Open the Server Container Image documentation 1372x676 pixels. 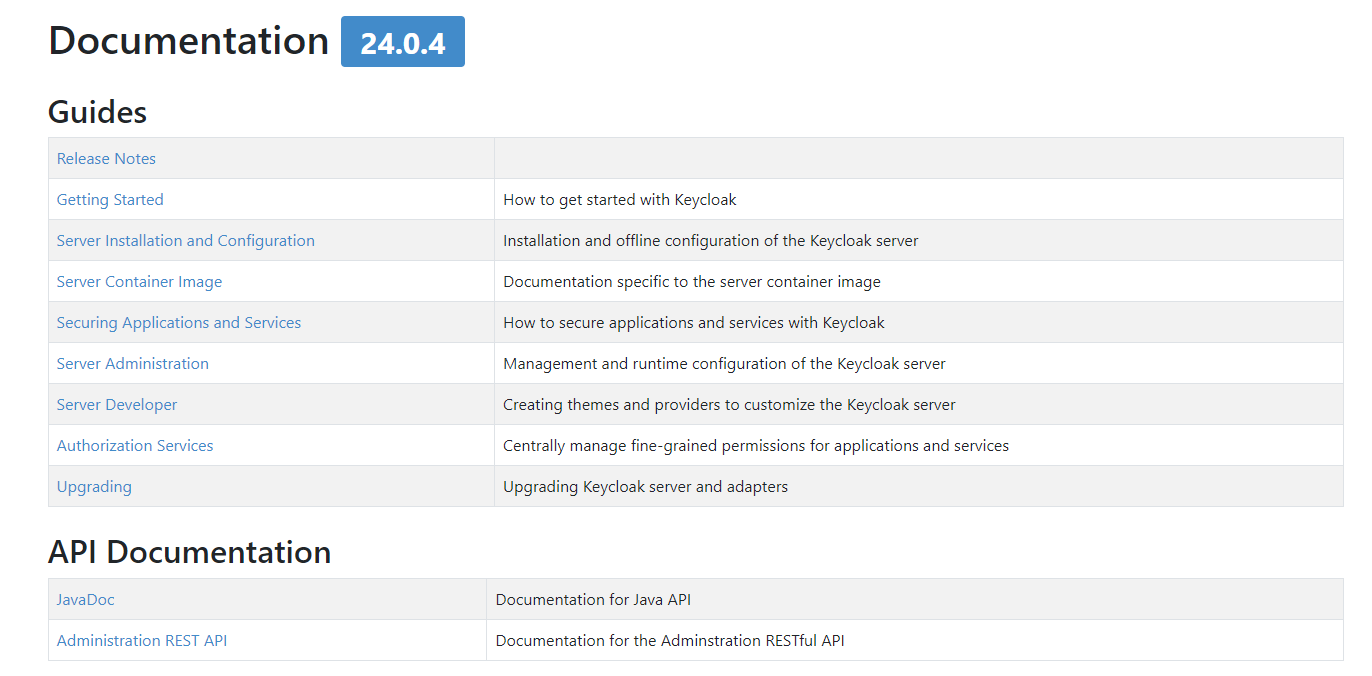(139, 281)
